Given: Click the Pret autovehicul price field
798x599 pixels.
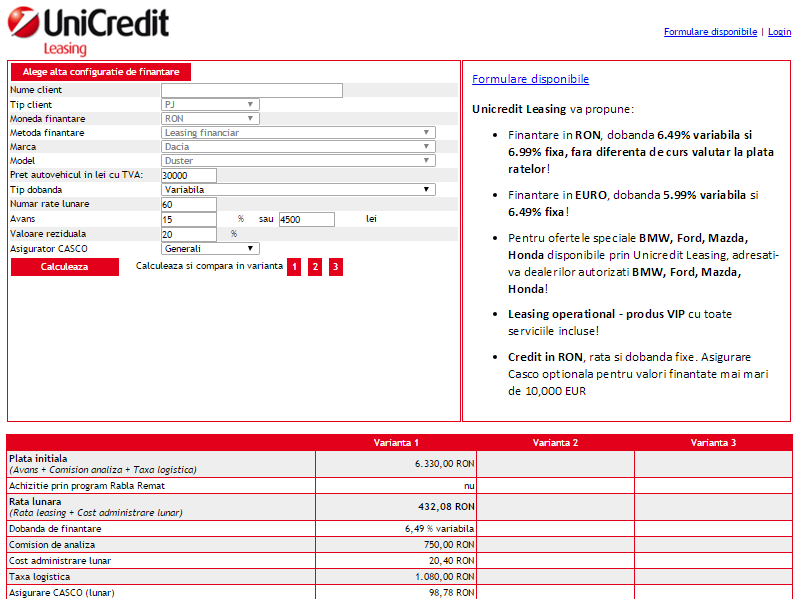Looking at the screenshot, I should coord(189,176).
